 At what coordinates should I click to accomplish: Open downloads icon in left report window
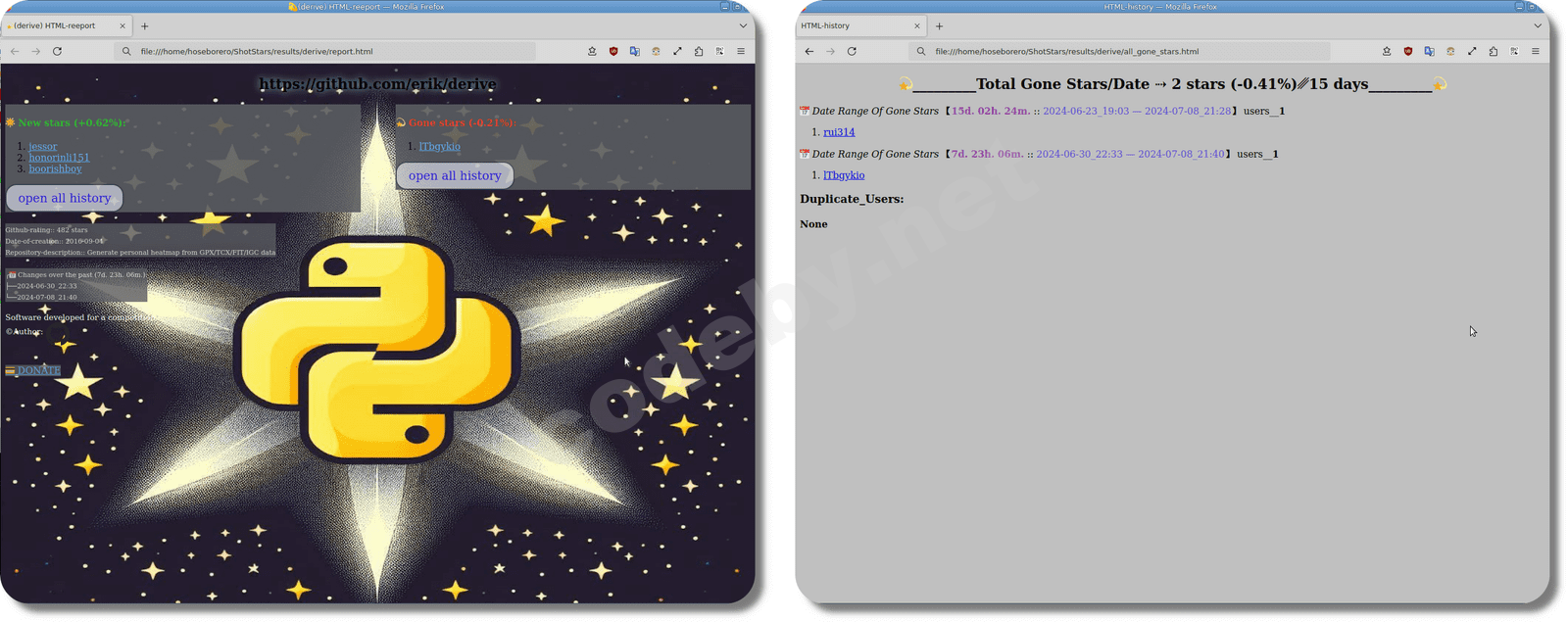coord(592,51)
